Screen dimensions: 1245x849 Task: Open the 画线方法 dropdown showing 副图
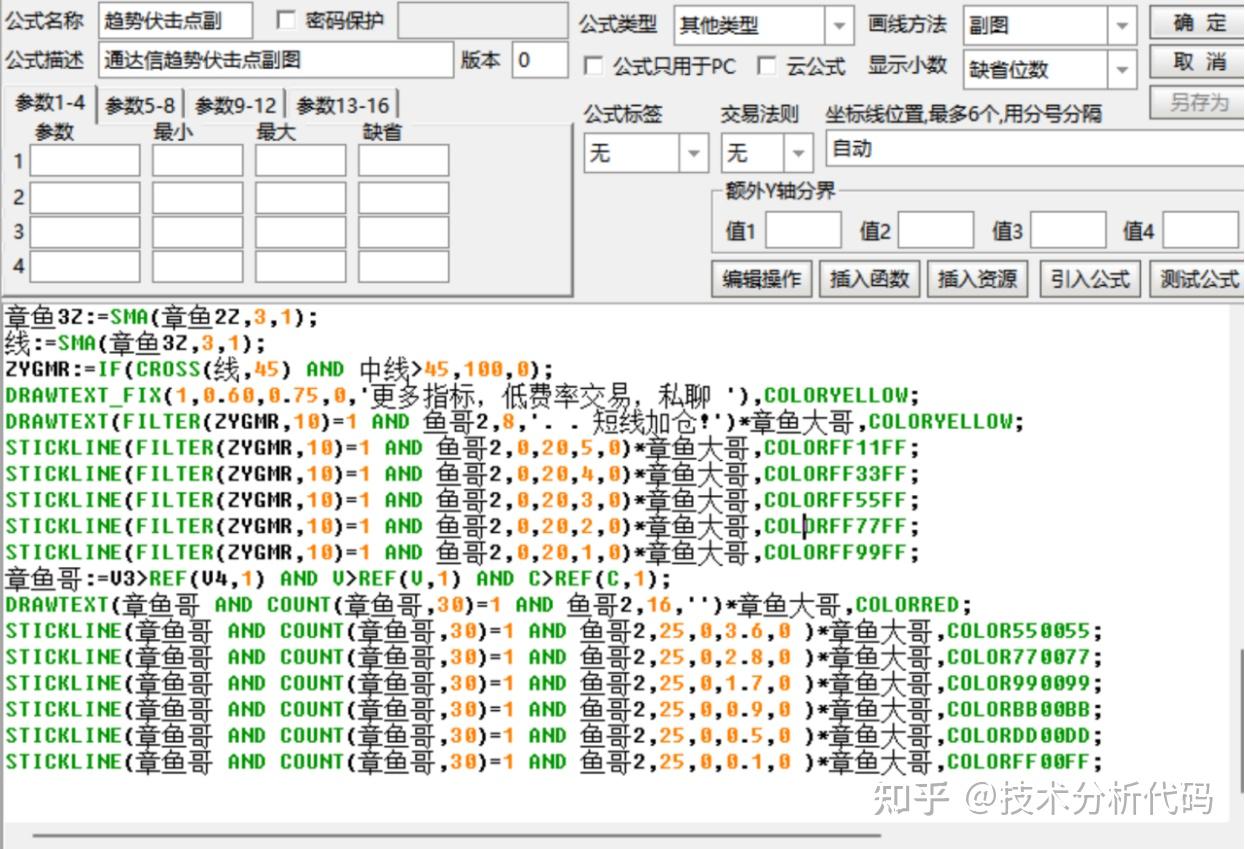click(x=1122, y=25)
